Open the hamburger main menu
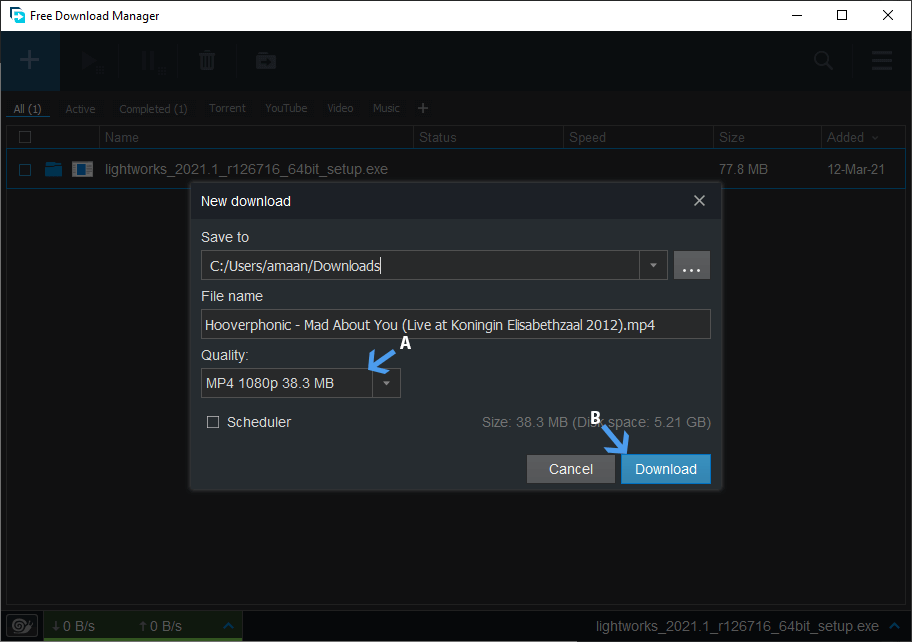Viewport: 912px width, 642px height. click(882, 60)
